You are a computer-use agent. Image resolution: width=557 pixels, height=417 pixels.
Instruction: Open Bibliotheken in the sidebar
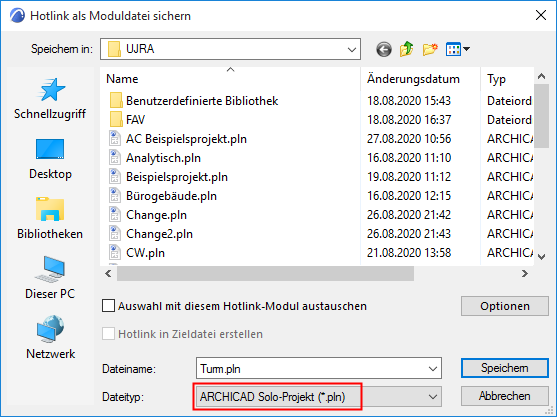pyautogui.click(x=50, y=219)
